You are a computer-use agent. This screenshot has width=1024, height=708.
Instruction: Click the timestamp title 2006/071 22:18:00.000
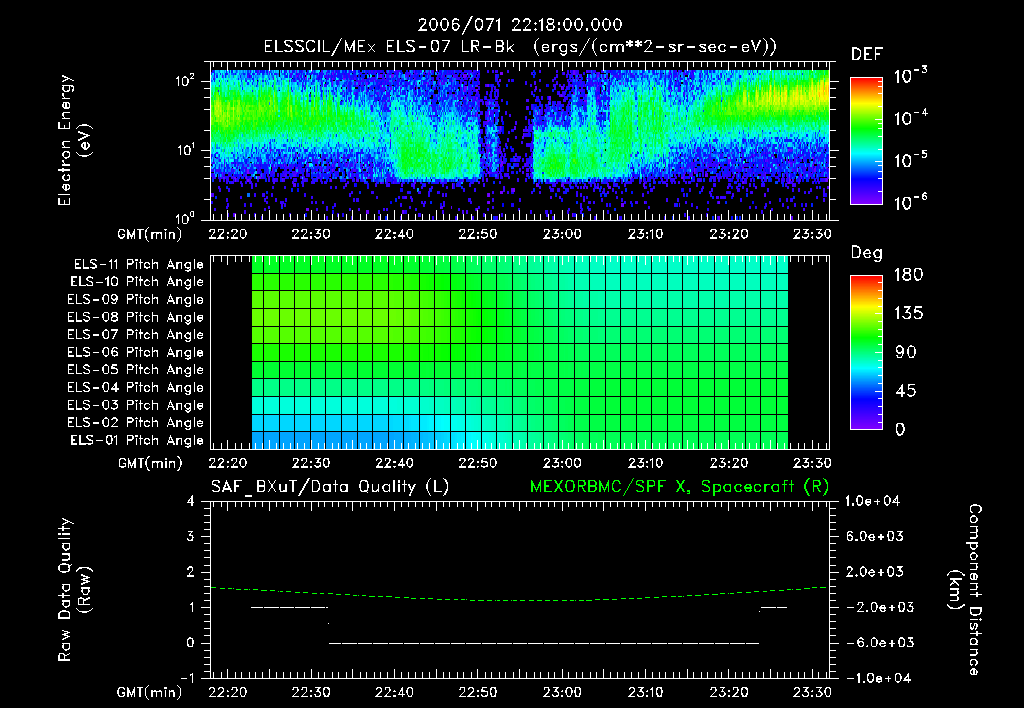[x=520, y=25]
